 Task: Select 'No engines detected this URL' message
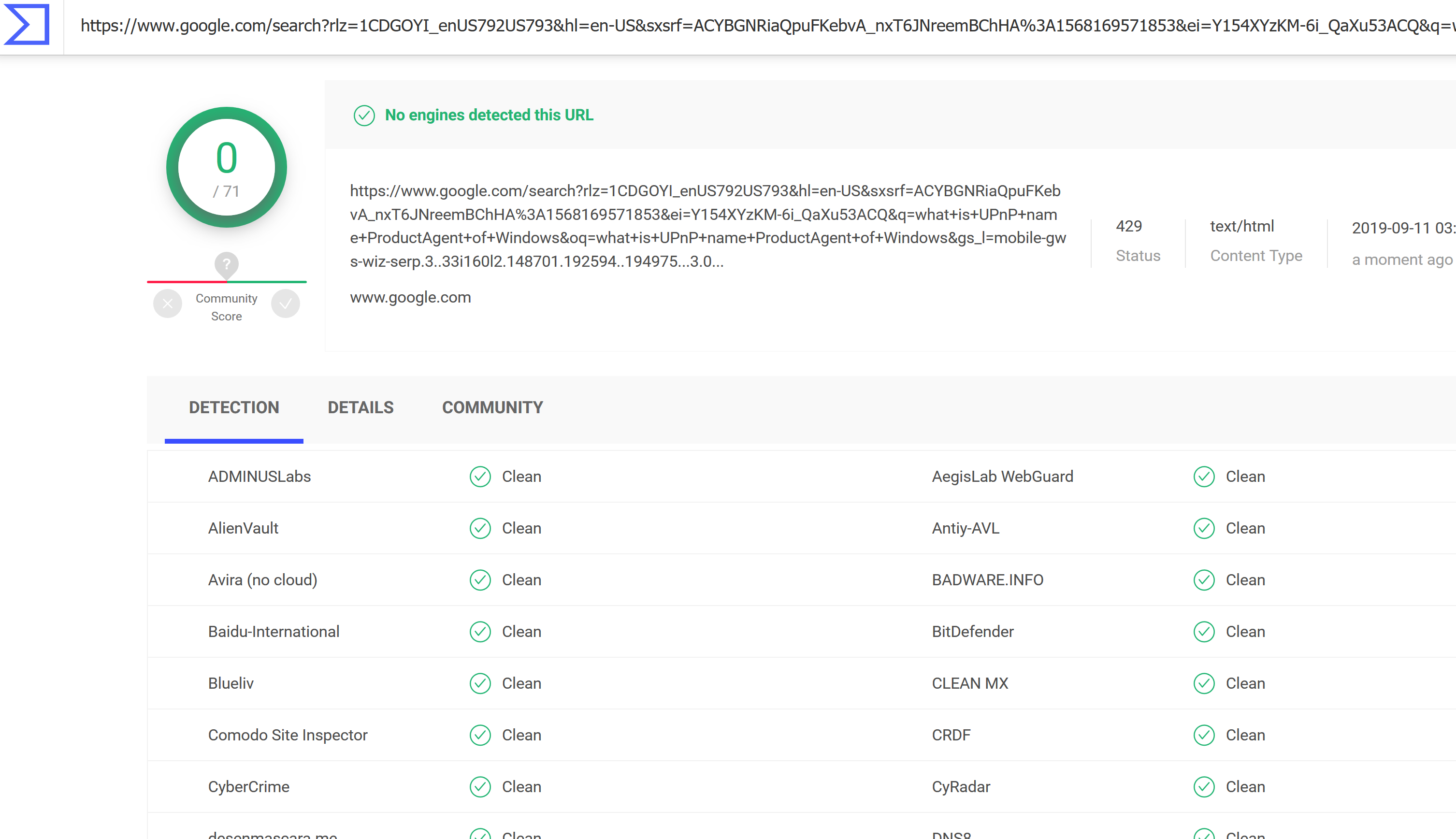(x=489, y=115)
